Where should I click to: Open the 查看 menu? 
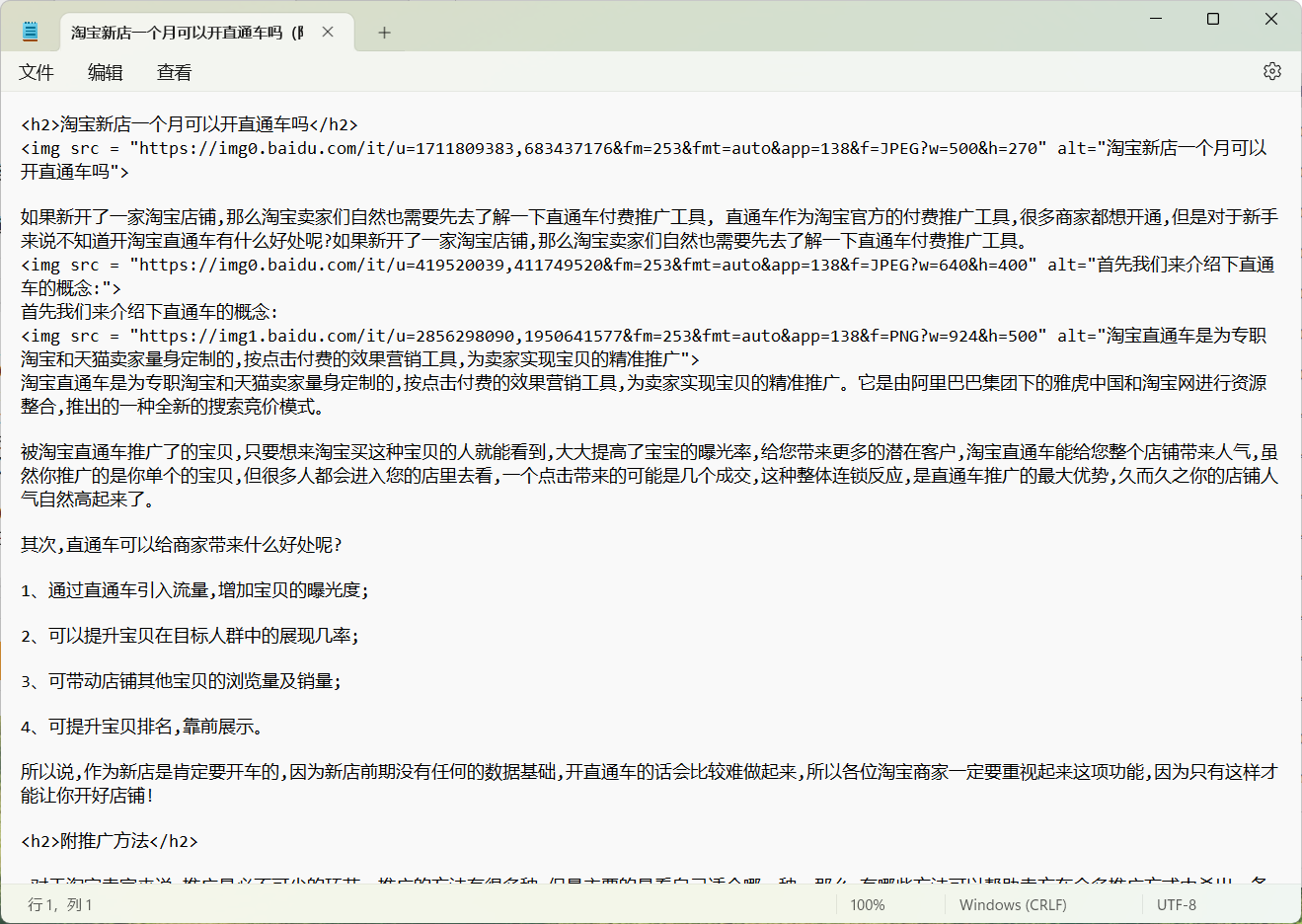[x=175, y=72]
